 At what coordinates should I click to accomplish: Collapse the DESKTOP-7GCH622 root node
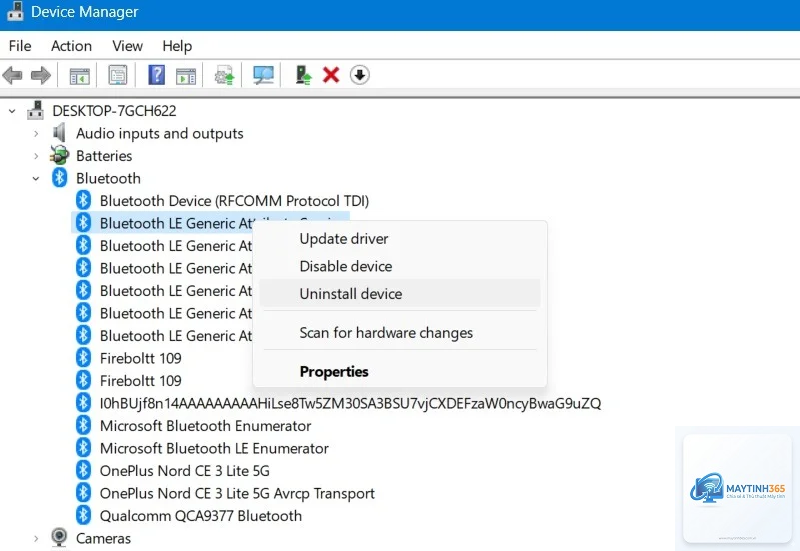coord(12,111)
